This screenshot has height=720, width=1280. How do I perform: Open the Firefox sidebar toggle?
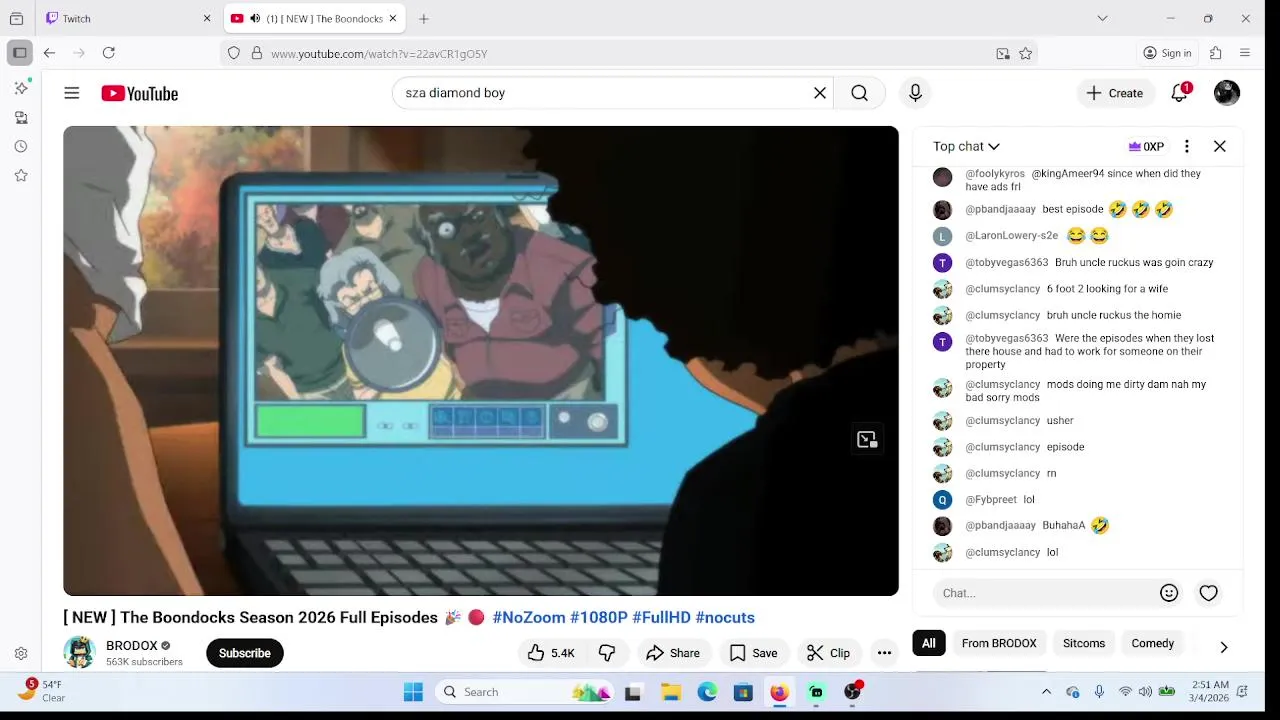(19, 53)
